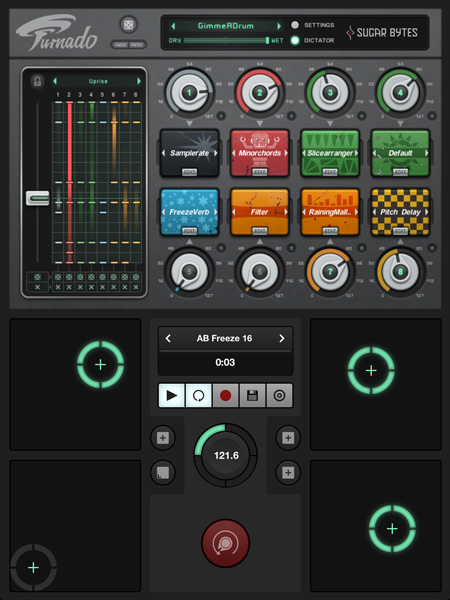Click the upper-right plus button beside the tempo dial
Viewport: 450px width, 600px height.
click(288, 437)
